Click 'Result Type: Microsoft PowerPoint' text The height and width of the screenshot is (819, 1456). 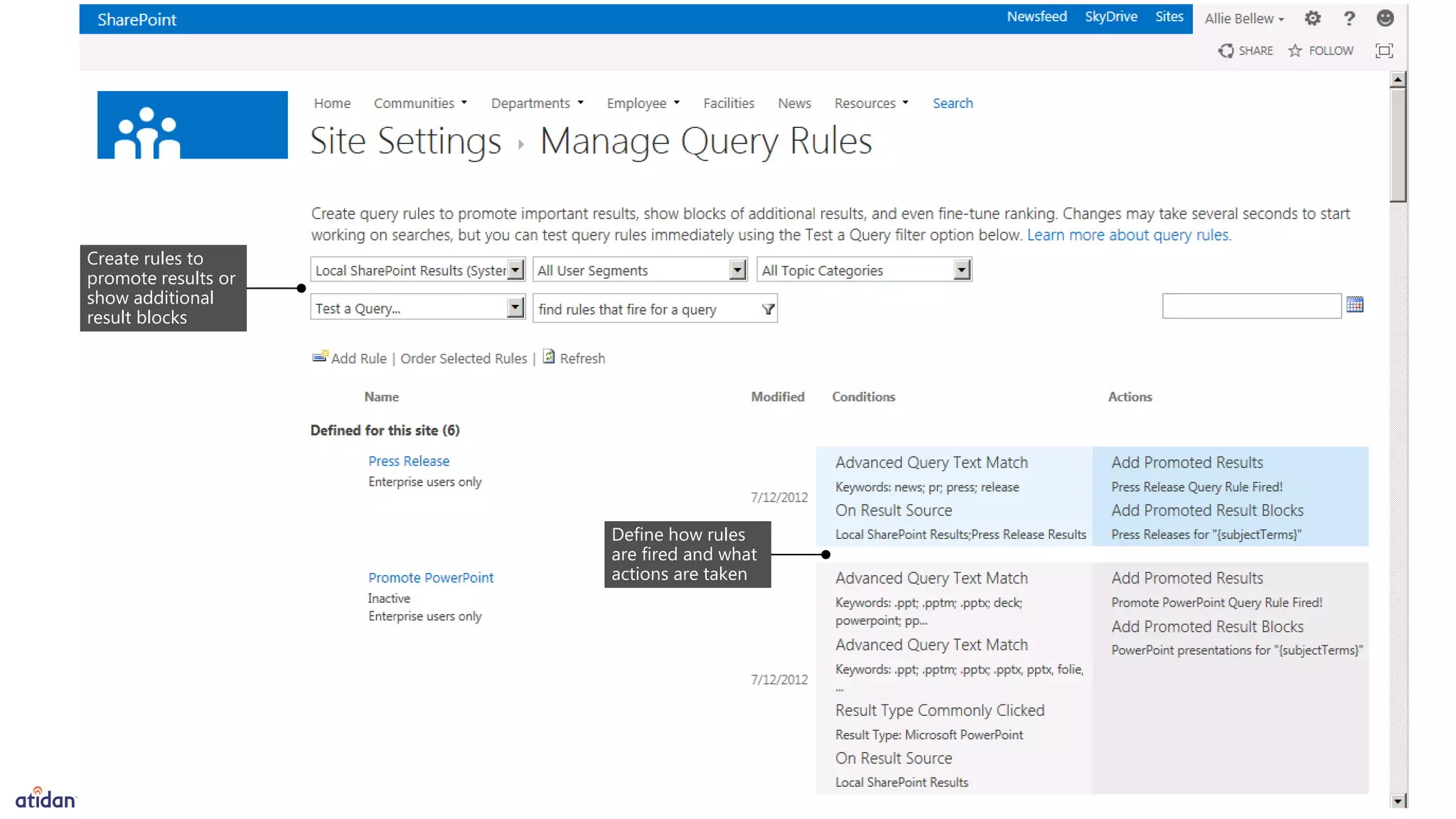tap(929, 734)
